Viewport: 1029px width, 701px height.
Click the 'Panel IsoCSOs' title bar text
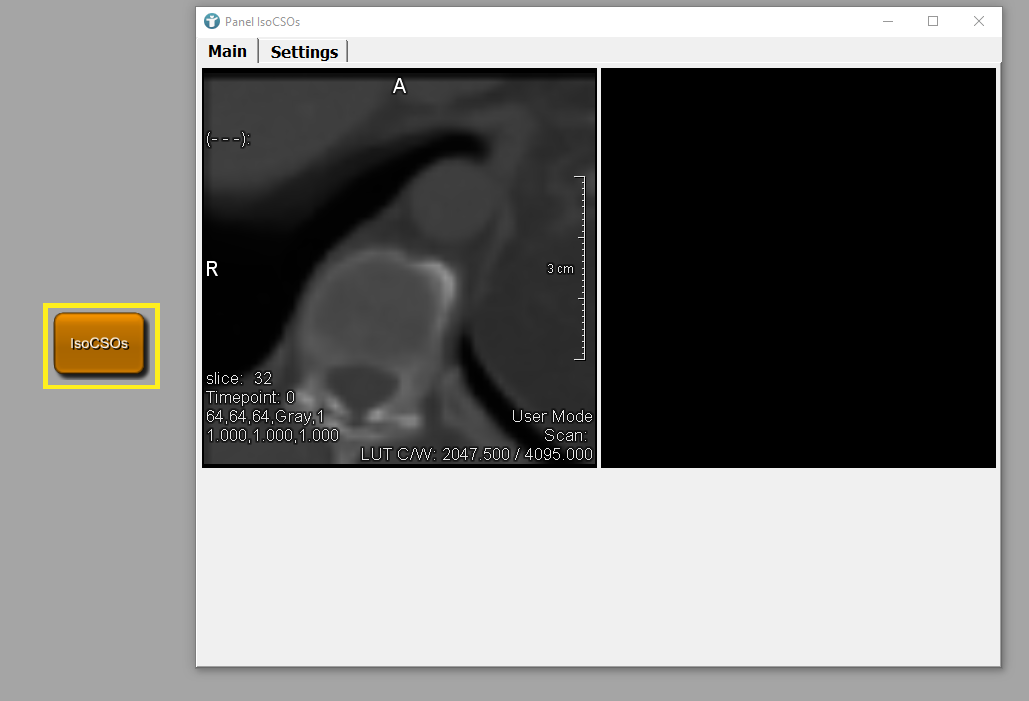click(x=262, y=21)
